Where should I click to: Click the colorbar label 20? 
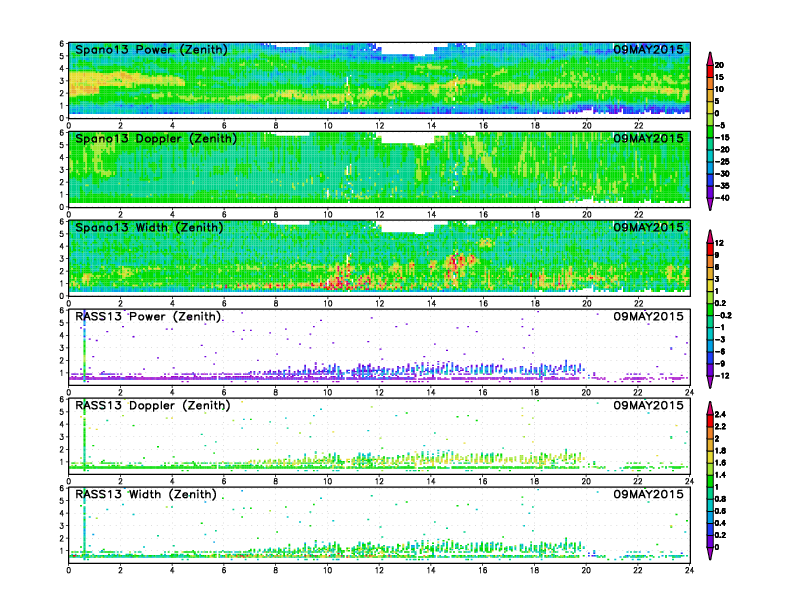click(x=719, y=65)
